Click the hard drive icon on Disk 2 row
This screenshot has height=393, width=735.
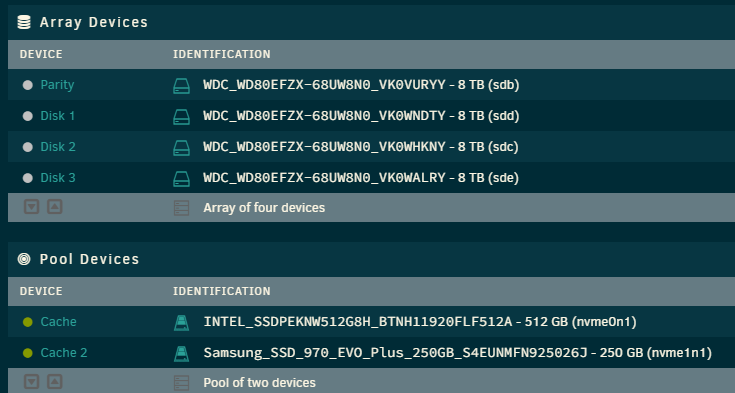(181, 148)
